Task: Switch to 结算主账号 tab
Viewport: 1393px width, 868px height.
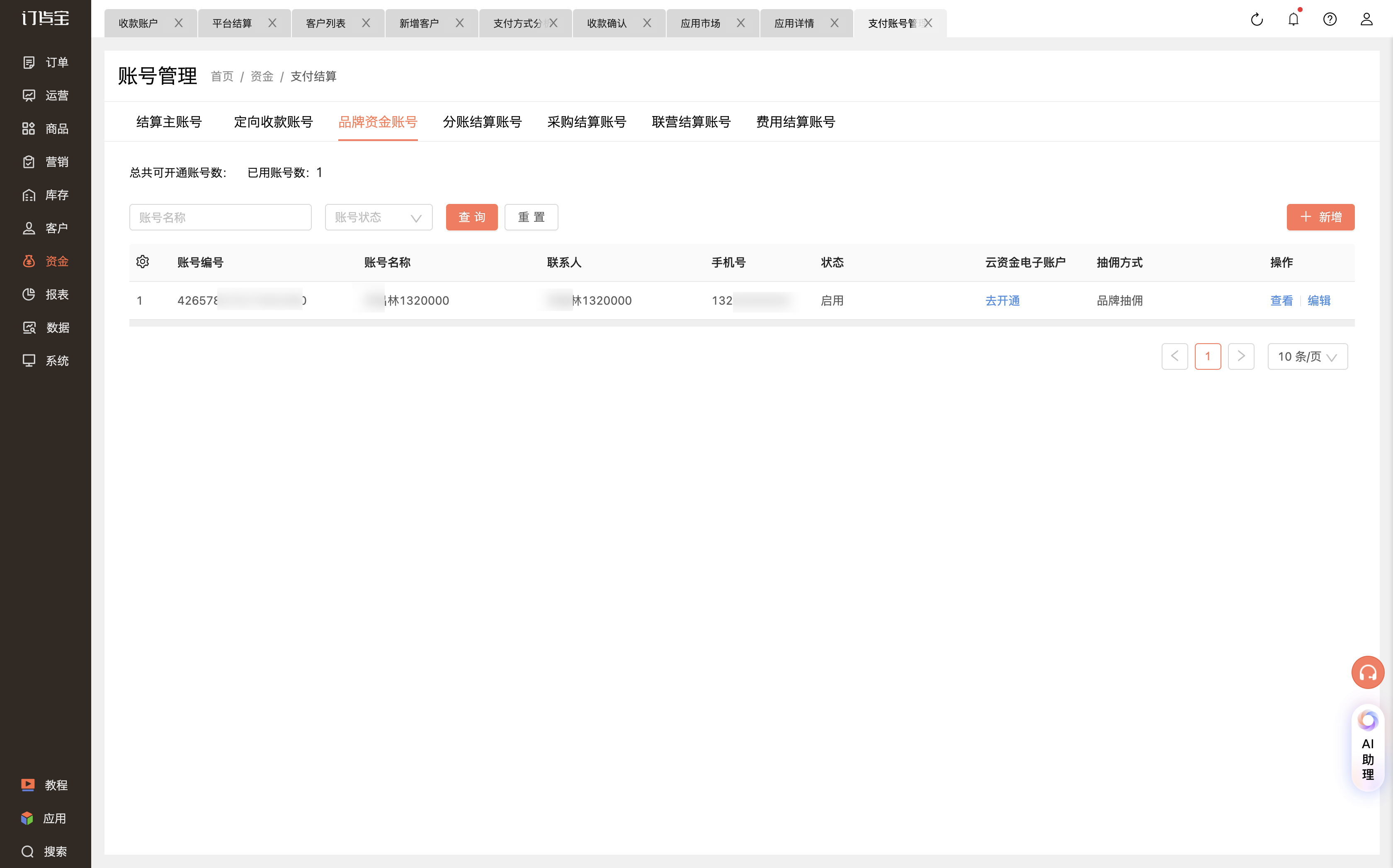Action: (169, 122)
